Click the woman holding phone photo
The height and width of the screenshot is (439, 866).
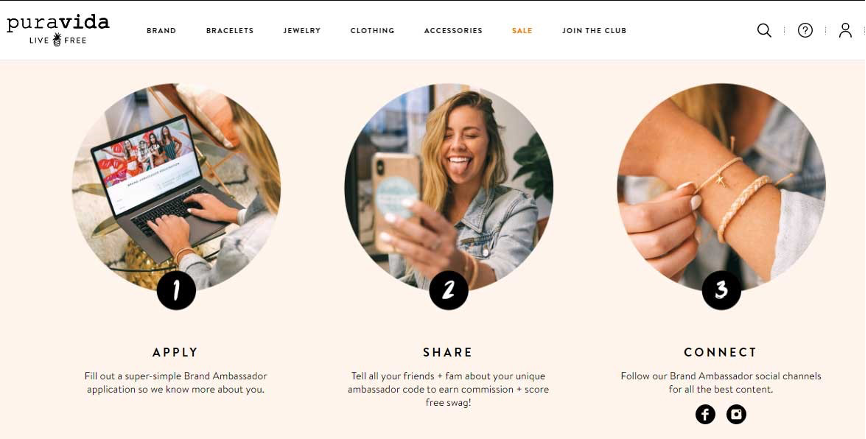(448, 187)
